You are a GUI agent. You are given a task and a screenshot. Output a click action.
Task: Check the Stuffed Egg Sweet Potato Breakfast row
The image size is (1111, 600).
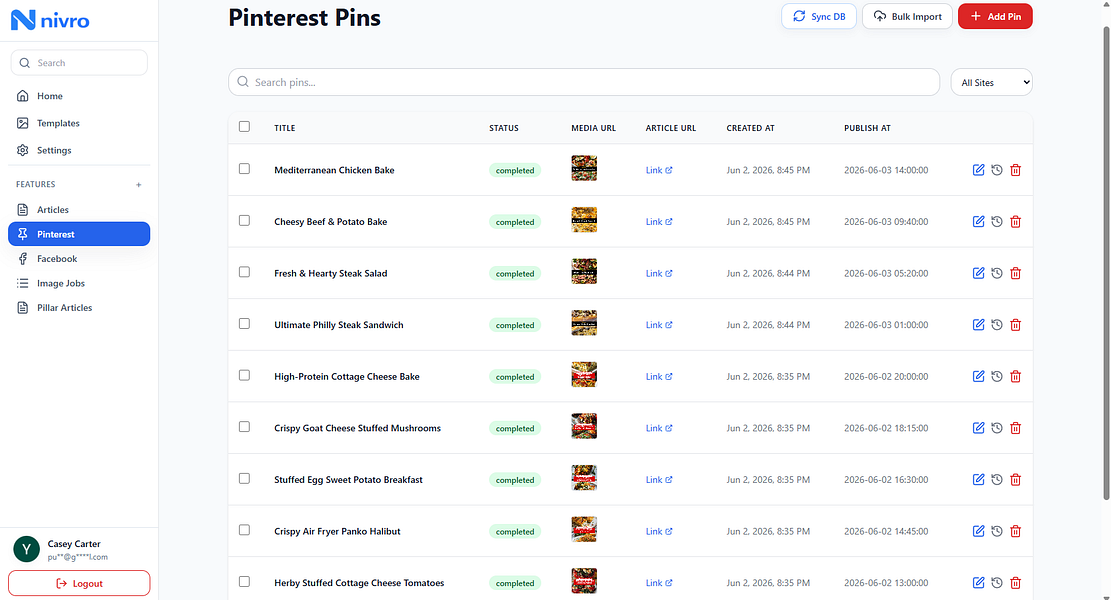tap(244, 479)
